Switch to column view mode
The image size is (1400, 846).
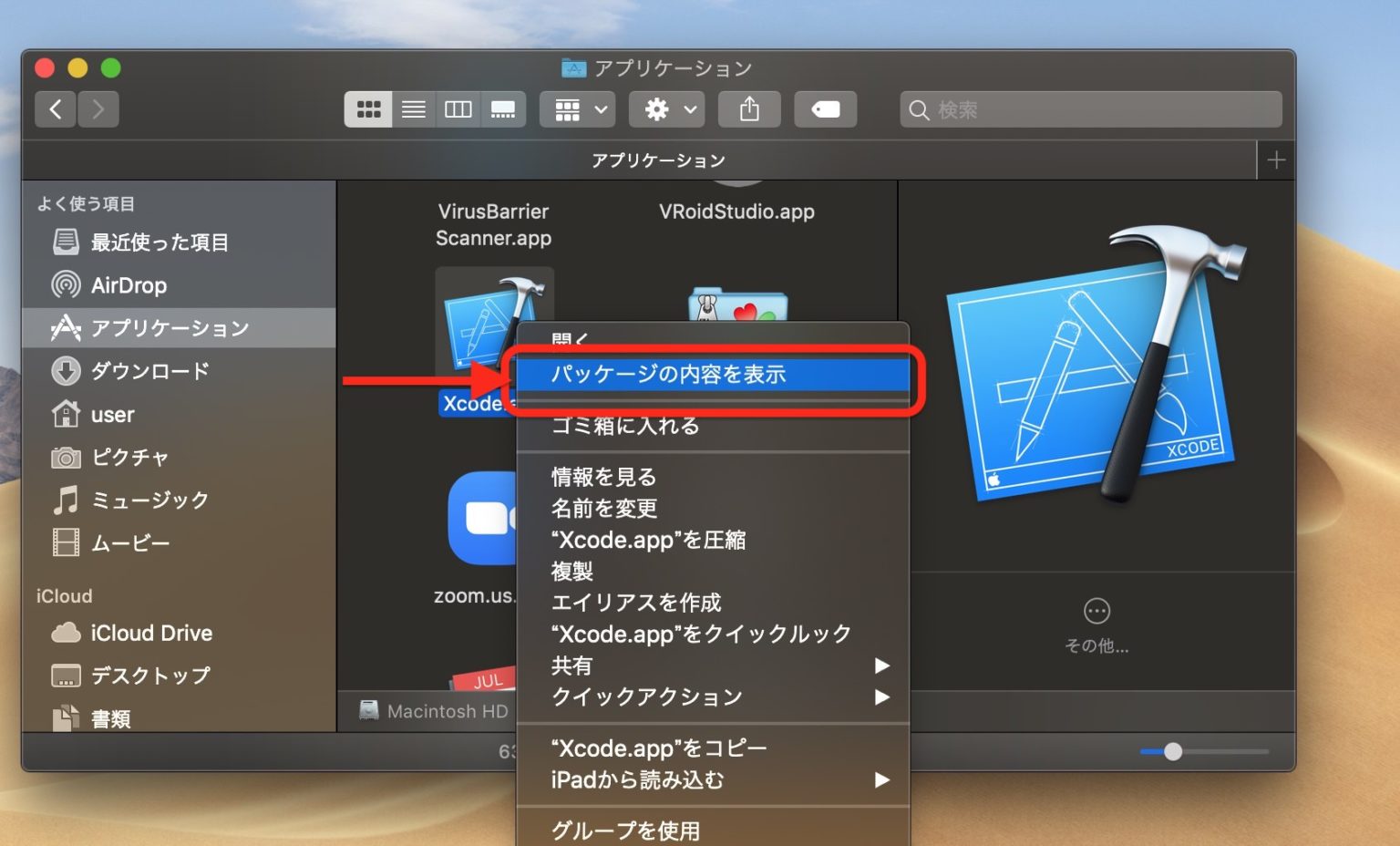pyautogui.click(x=458, y=108)
